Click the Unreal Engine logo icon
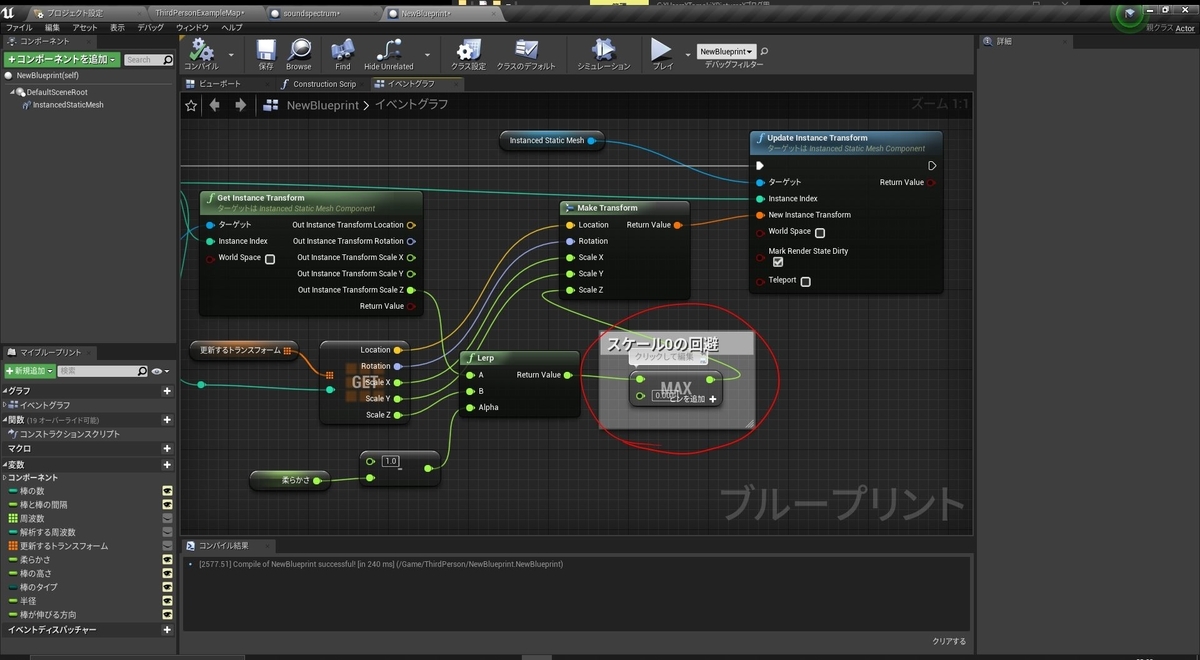This screenshot has width=1200, height=660. coord(10,12)
